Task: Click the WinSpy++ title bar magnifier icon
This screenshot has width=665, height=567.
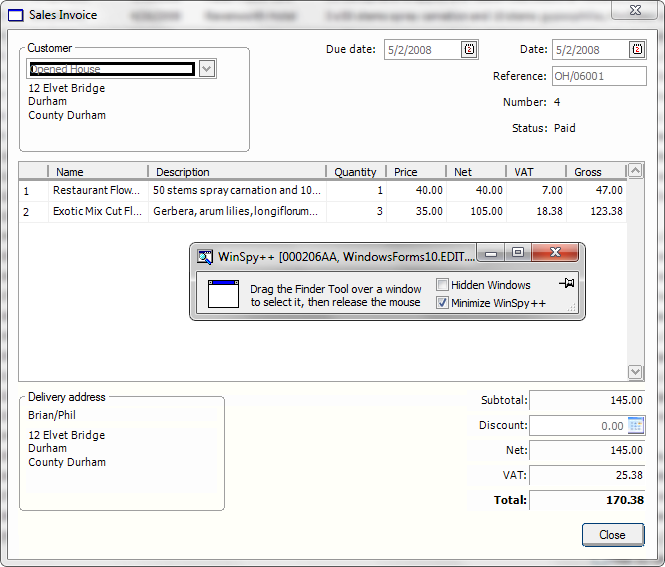Action: coord(205,257)
